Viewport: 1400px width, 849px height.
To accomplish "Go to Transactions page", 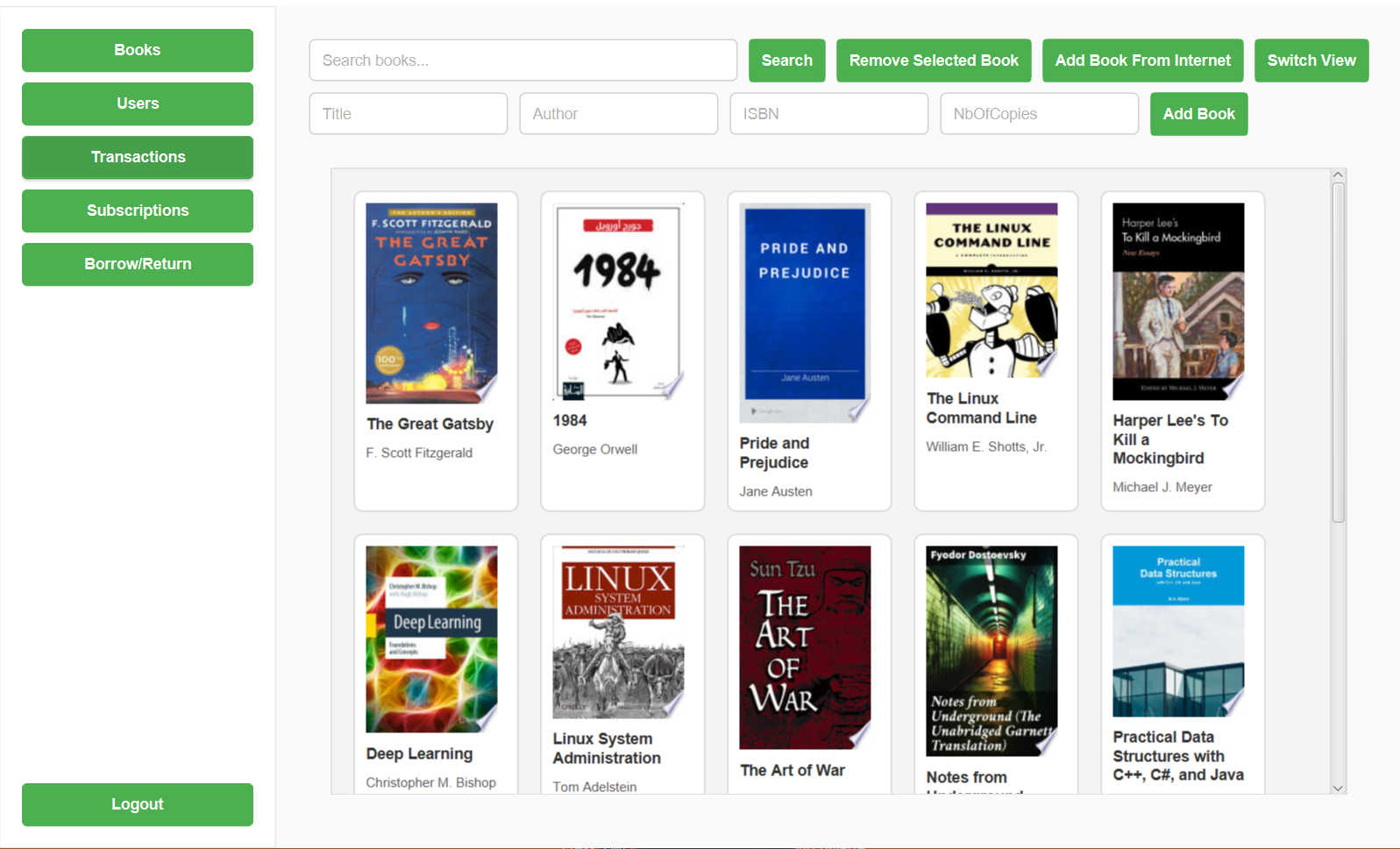I will pyautogui.click(x=138, y=157).
